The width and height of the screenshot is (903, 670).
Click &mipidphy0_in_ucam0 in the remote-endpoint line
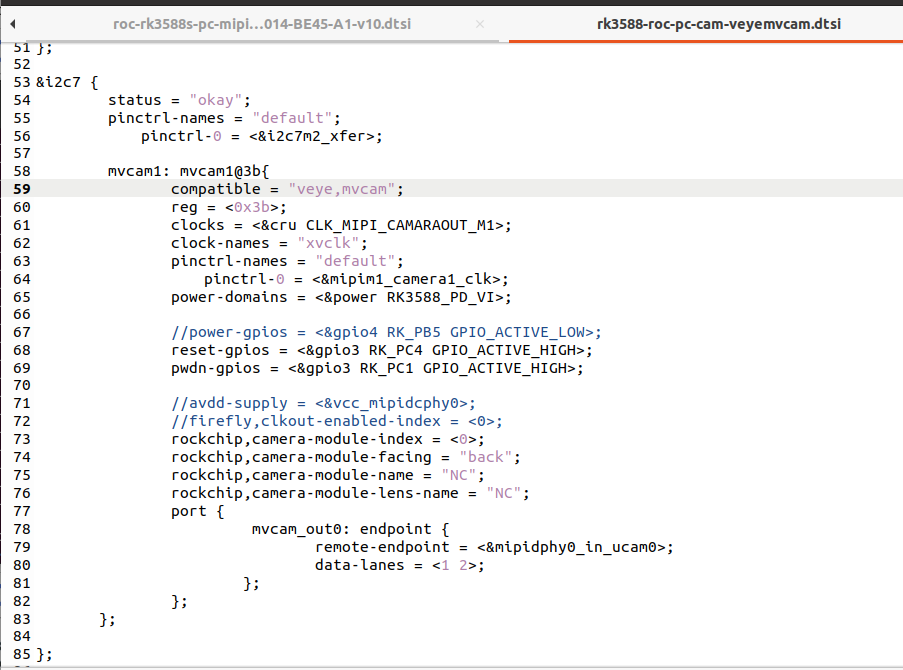pyautogui.click(x=570, y=547)
